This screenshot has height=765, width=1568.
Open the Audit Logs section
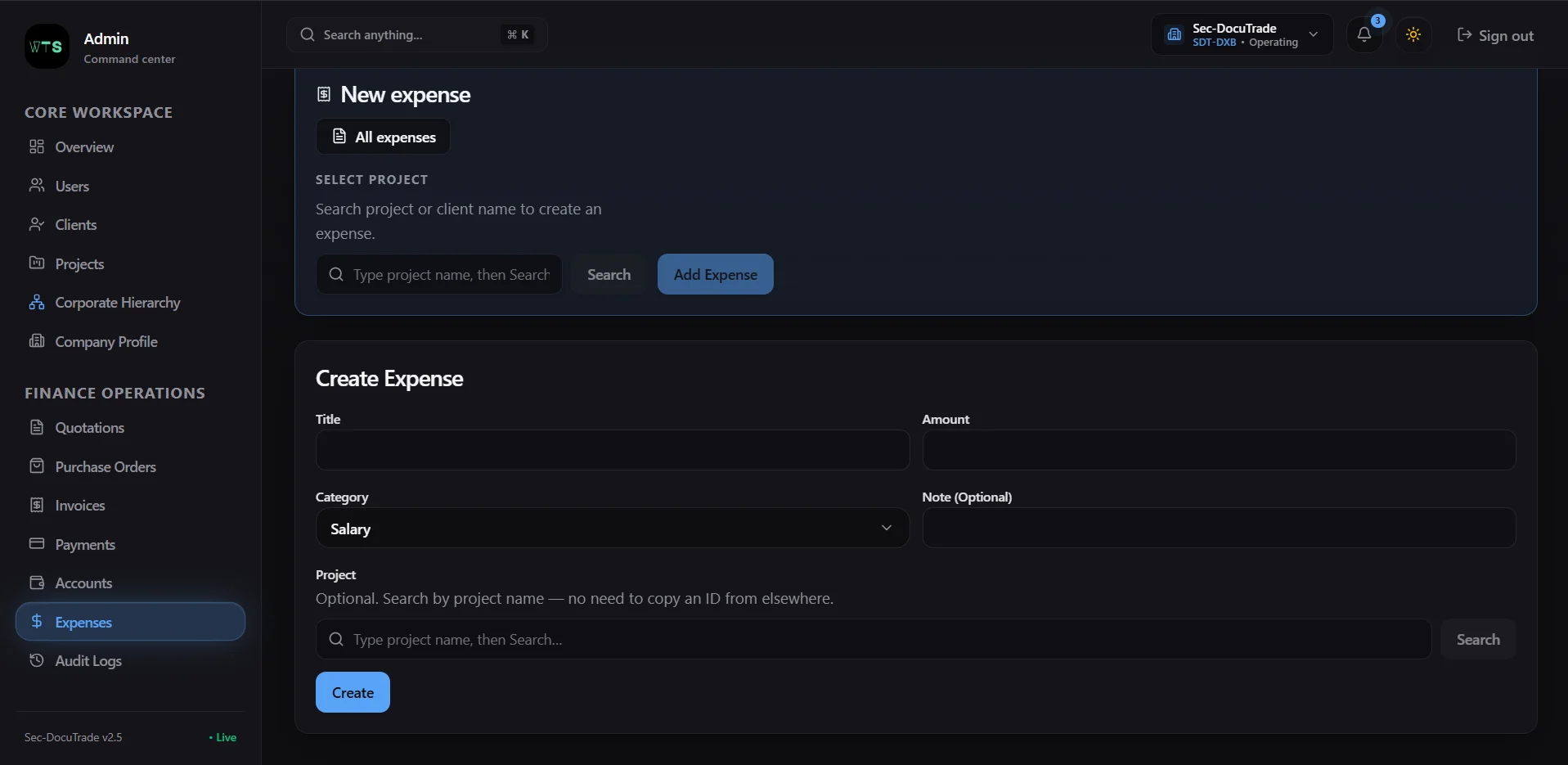point(130,660)
